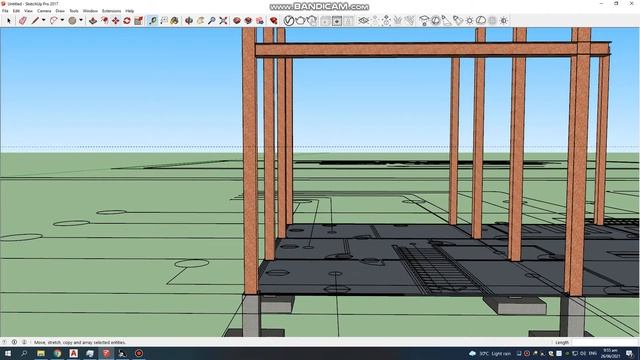Open the Edit menu
Screen dimensions: 640x360
point(16,11)
